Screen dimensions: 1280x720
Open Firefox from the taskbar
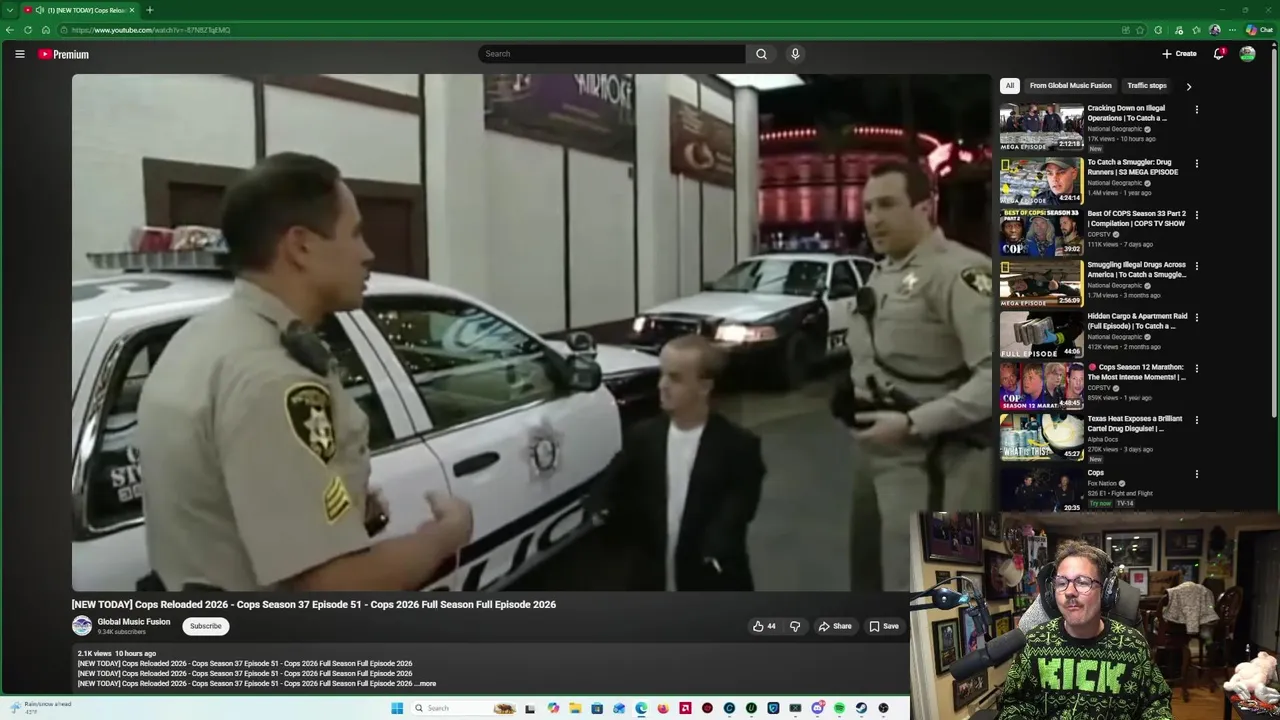663,708
